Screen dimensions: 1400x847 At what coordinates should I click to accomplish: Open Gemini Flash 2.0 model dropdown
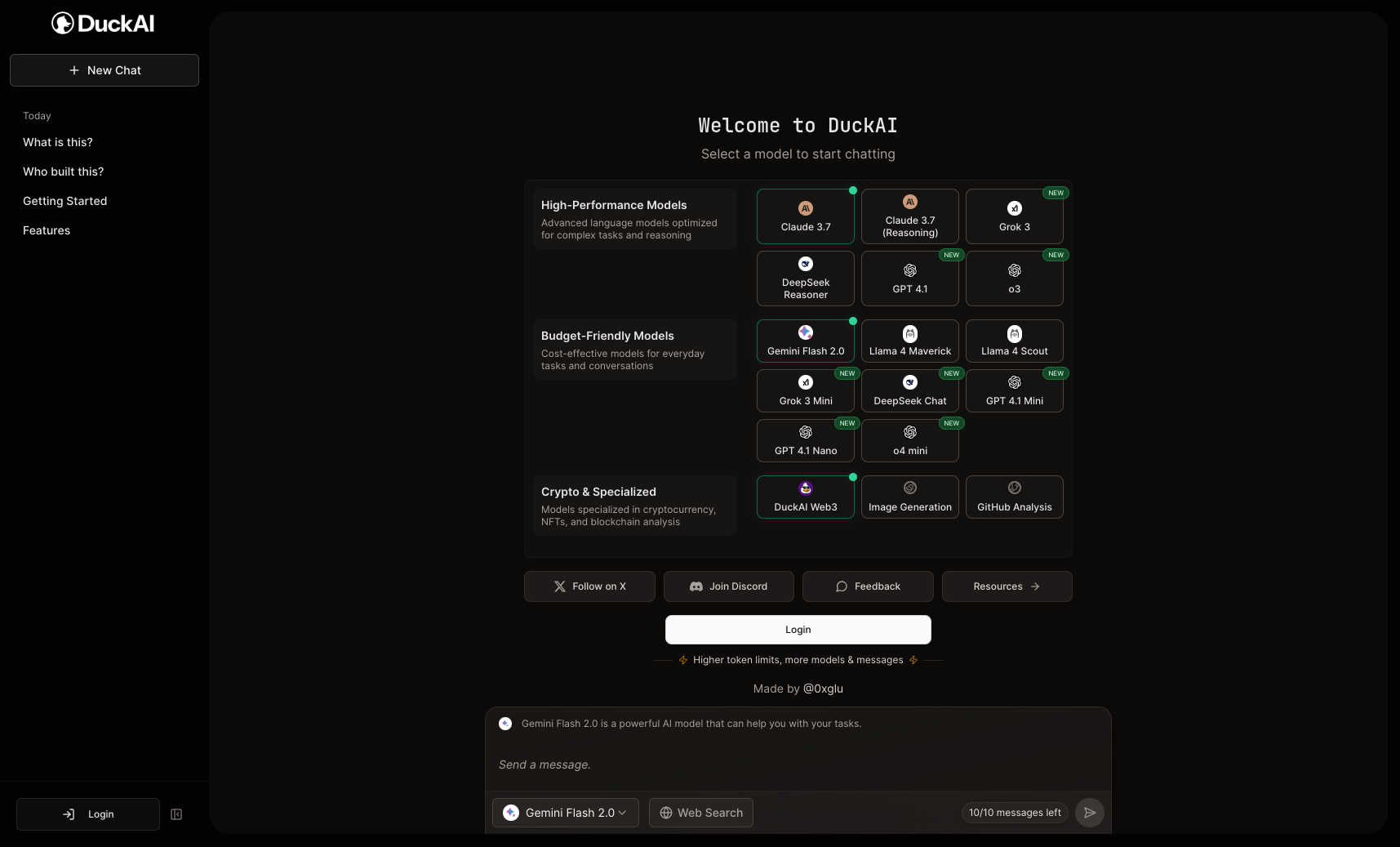(566, 813)
